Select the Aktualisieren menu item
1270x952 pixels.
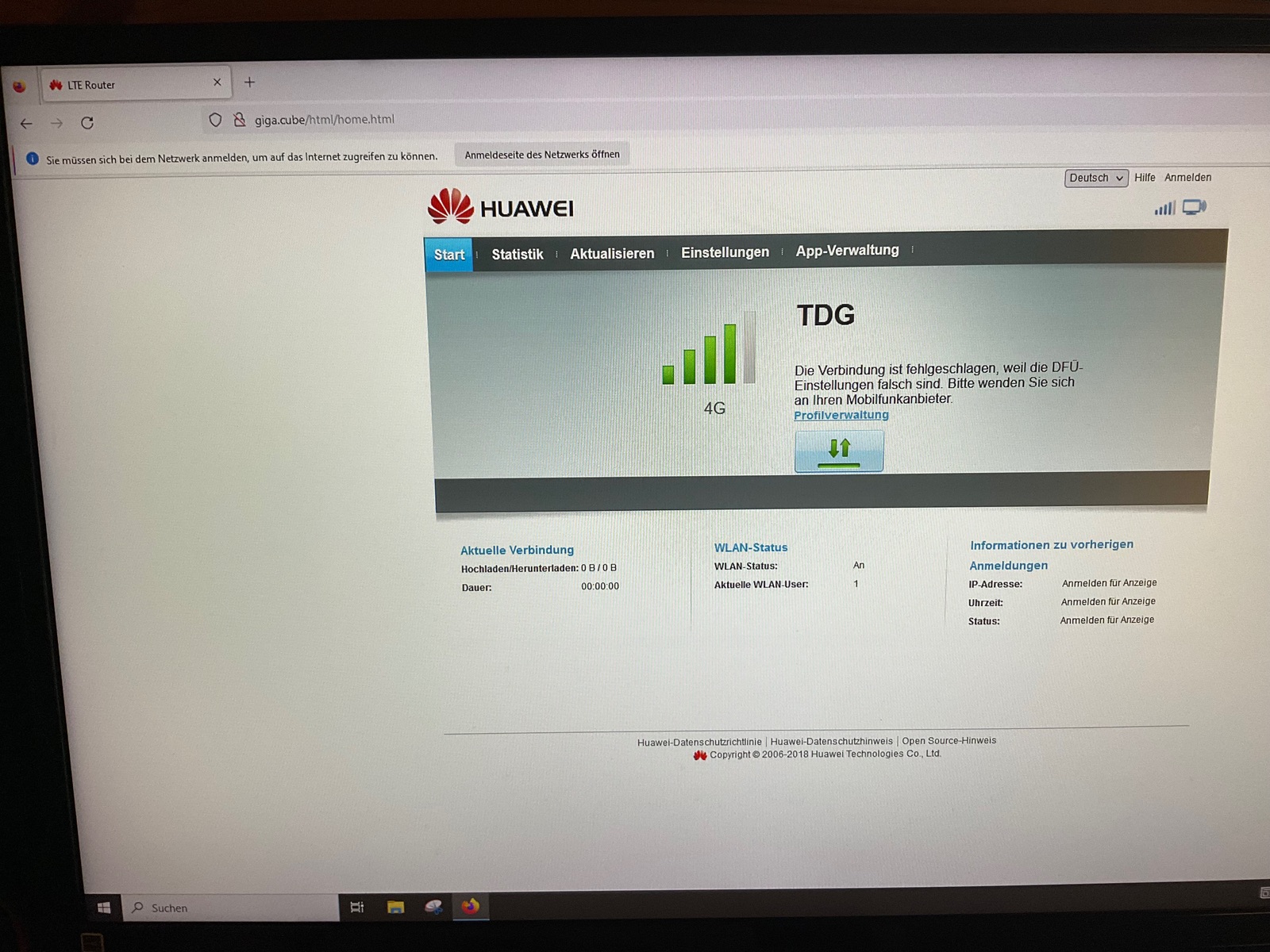pos(612,254)
